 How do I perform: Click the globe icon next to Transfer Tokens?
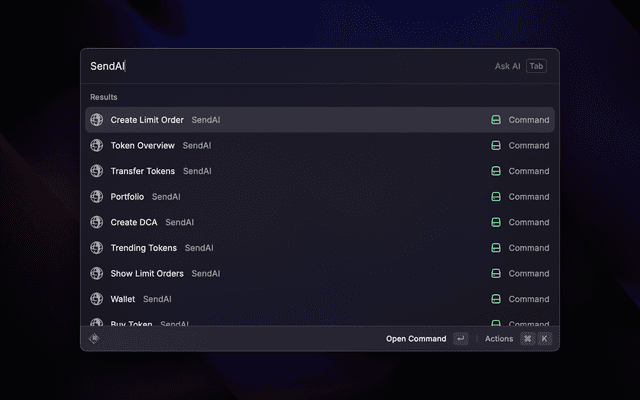pos(97,171)
